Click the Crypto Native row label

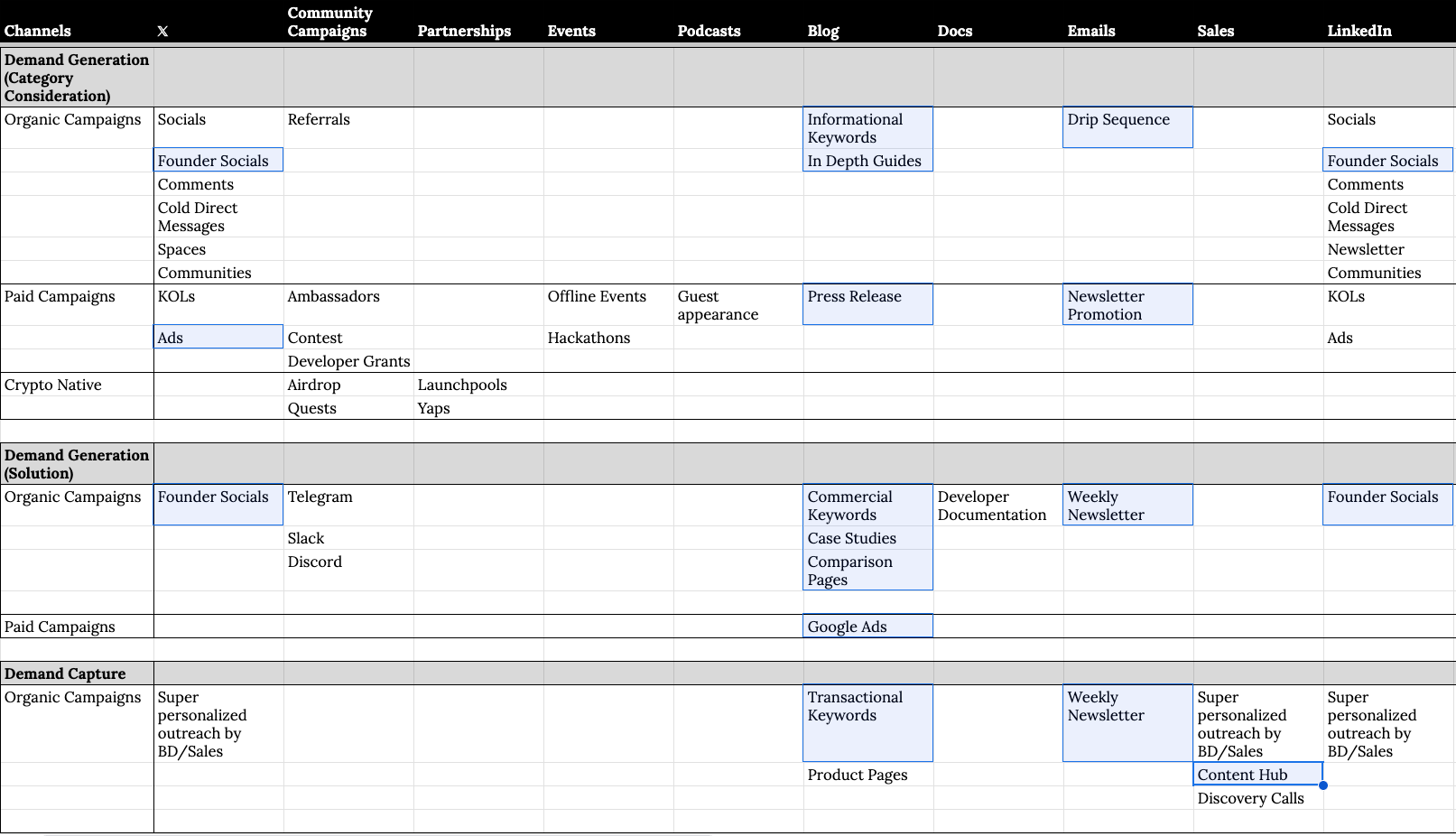[x=77, y=385]
